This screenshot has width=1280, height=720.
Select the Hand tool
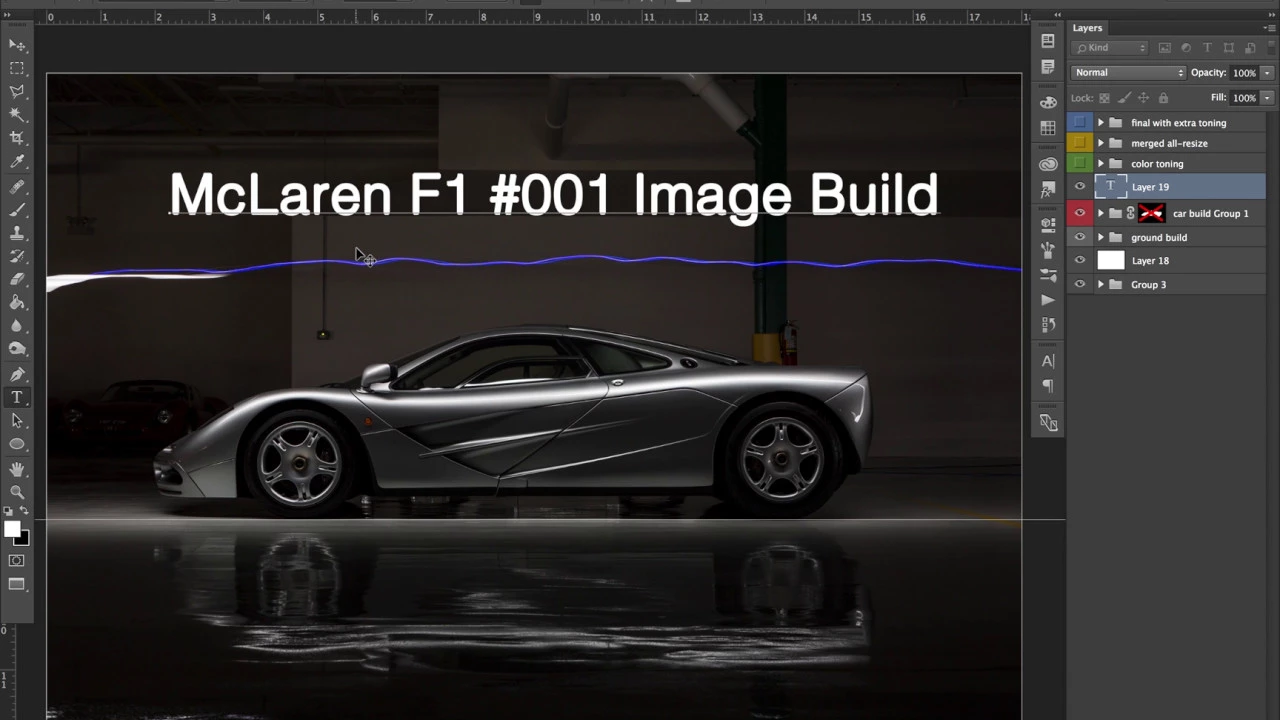click(x=17, y=469)
